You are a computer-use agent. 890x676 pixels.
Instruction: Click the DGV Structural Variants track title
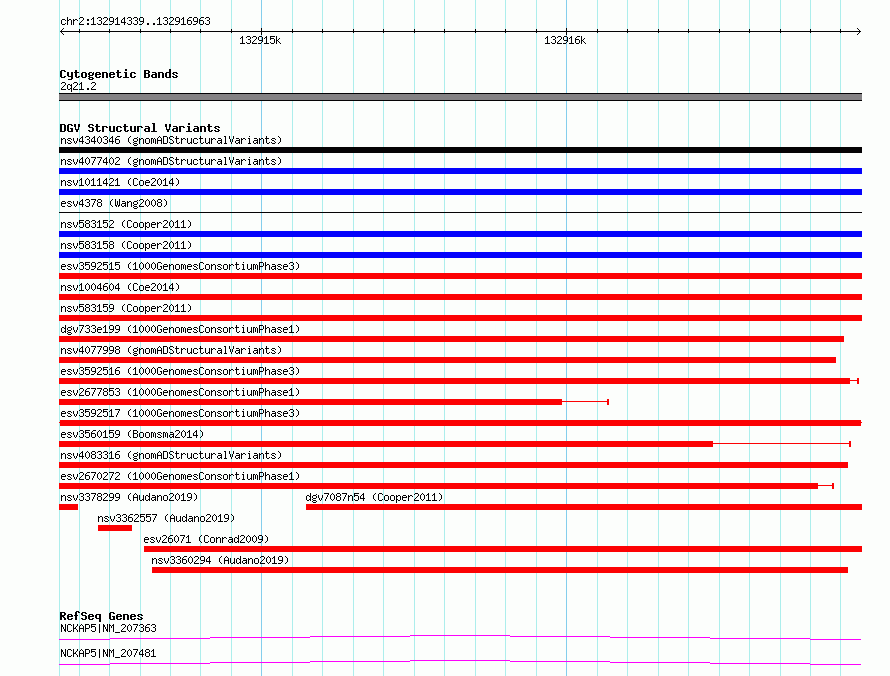click(x=139, y=128)
